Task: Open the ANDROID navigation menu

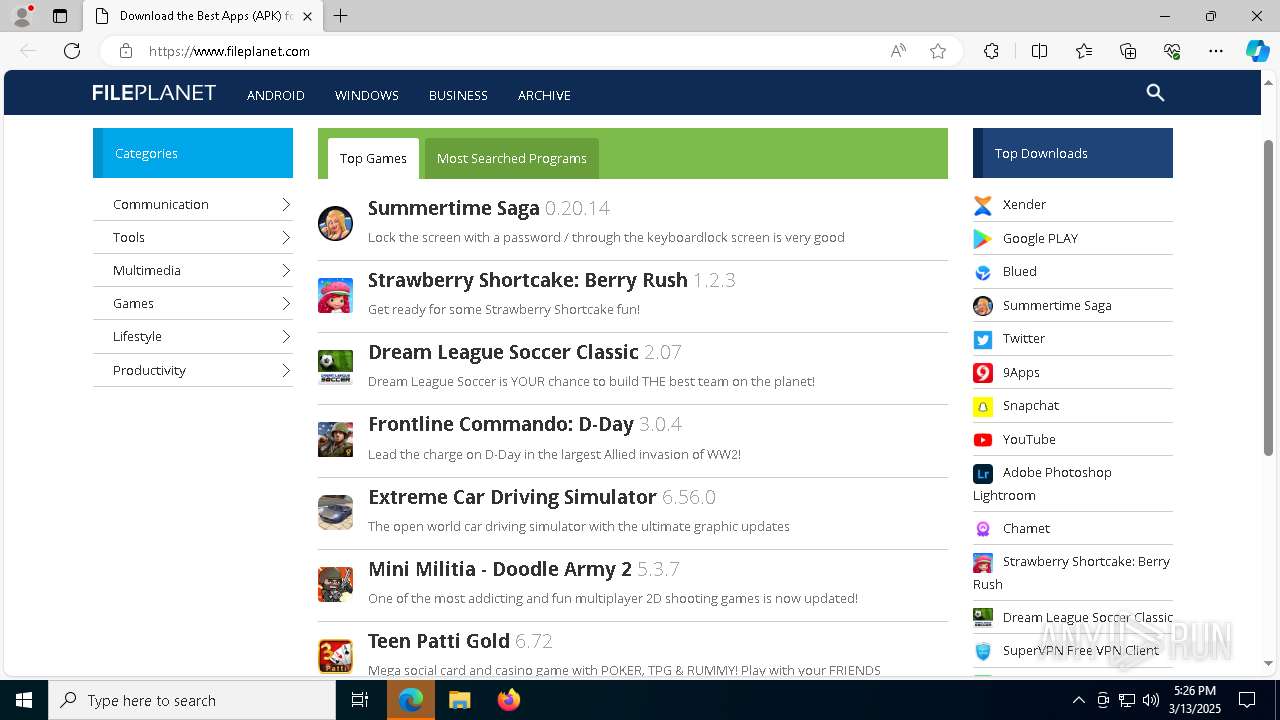Action: [x=276, y=95]
